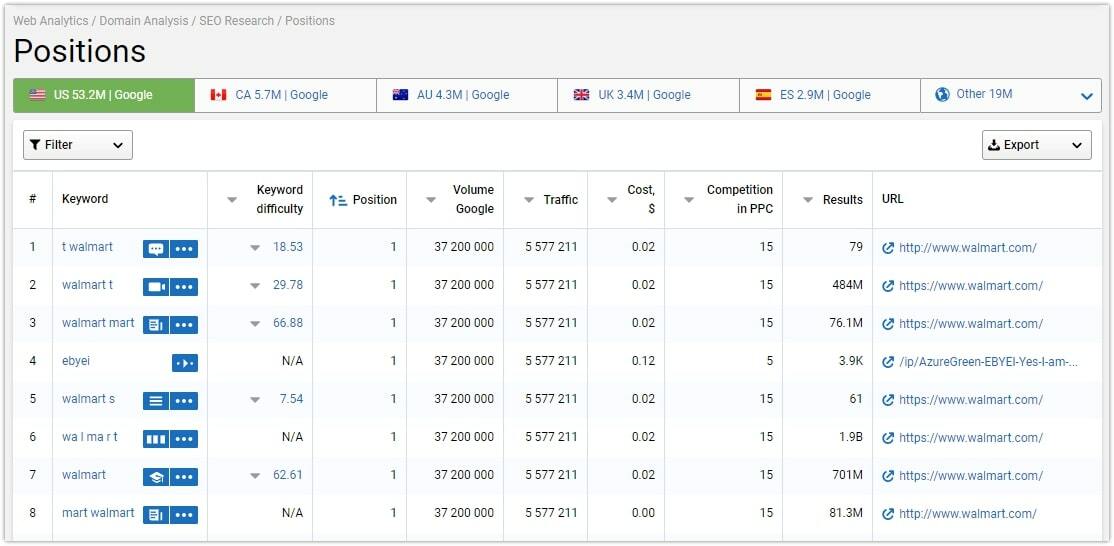
Task: Open external link icon for row 8 URL
Action: click(x=887, y=514)
